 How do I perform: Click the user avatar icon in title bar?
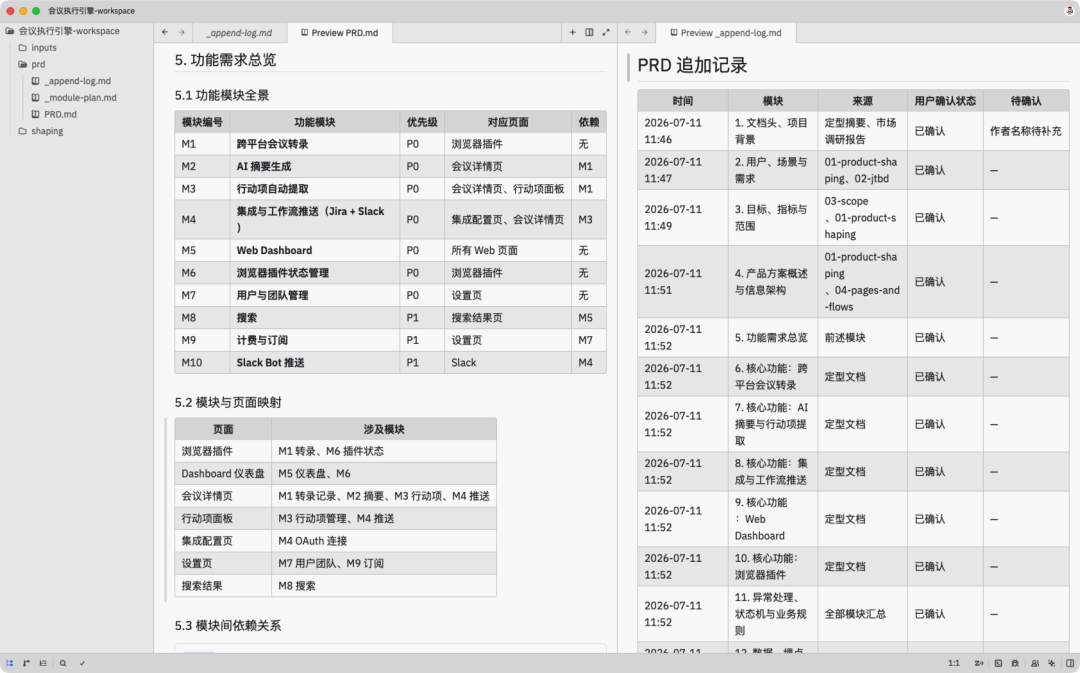pos(1070,10)
